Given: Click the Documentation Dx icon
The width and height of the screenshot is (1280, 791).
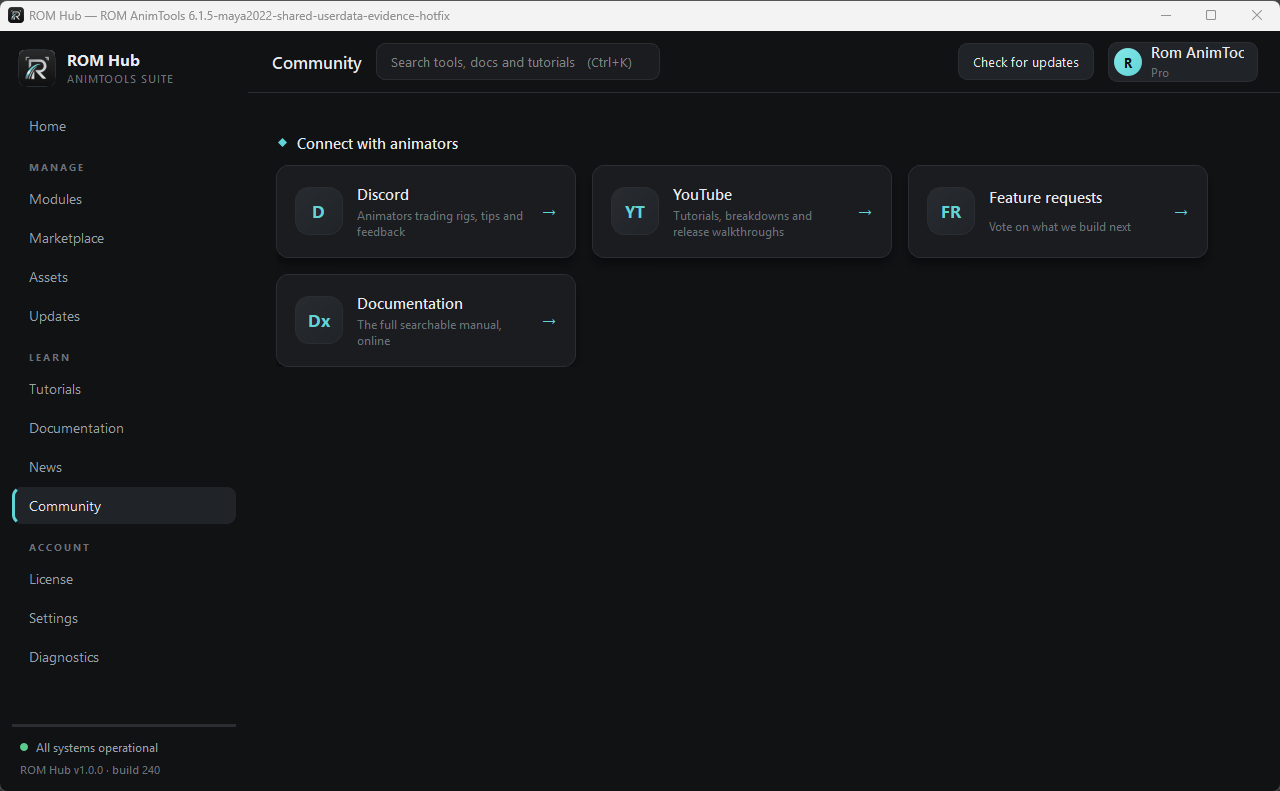Looking at the screenshot, I should pyautogui.click(x=319, y=320).
